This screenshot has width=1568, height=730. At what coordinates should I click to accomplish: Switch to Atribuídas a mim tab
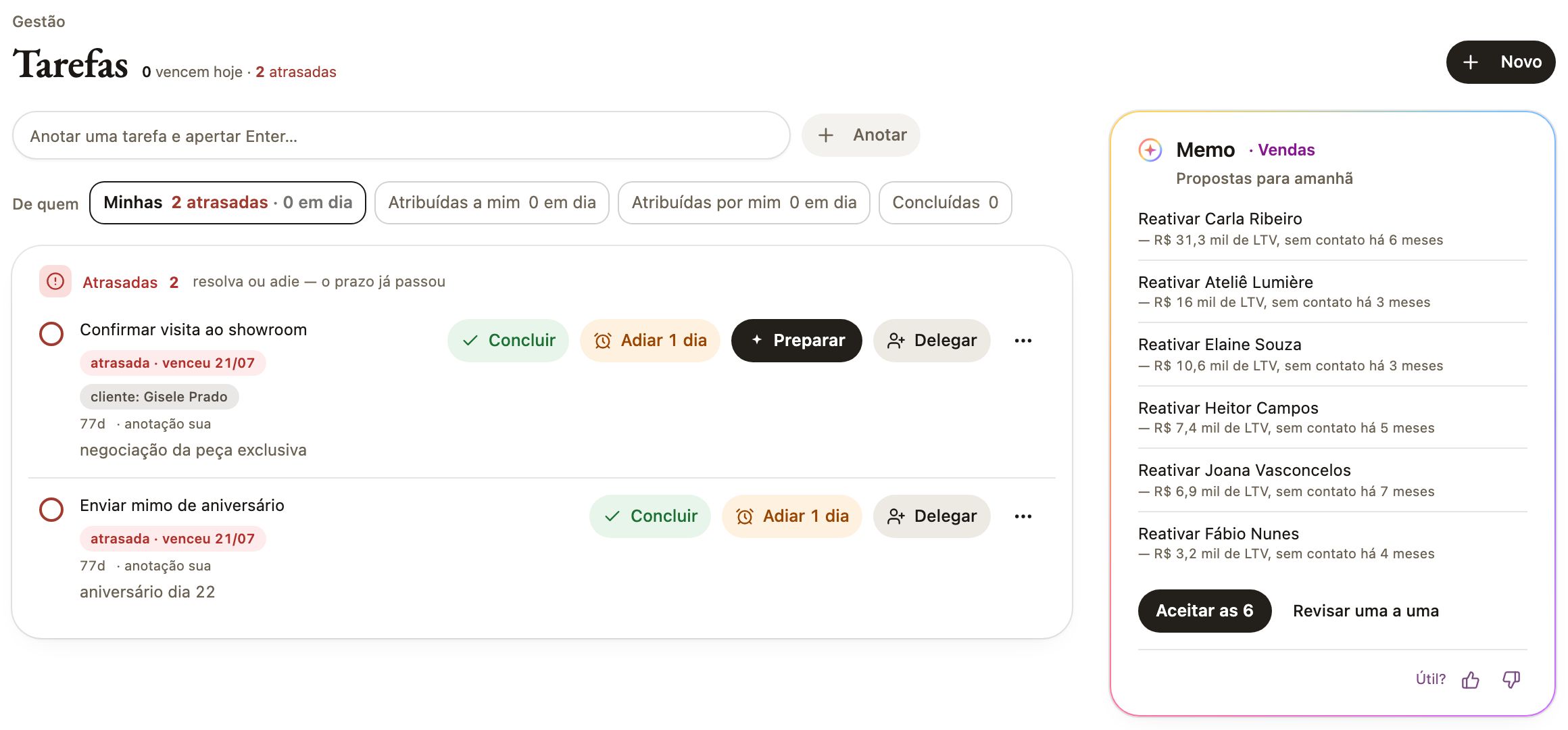click(492, 203)
